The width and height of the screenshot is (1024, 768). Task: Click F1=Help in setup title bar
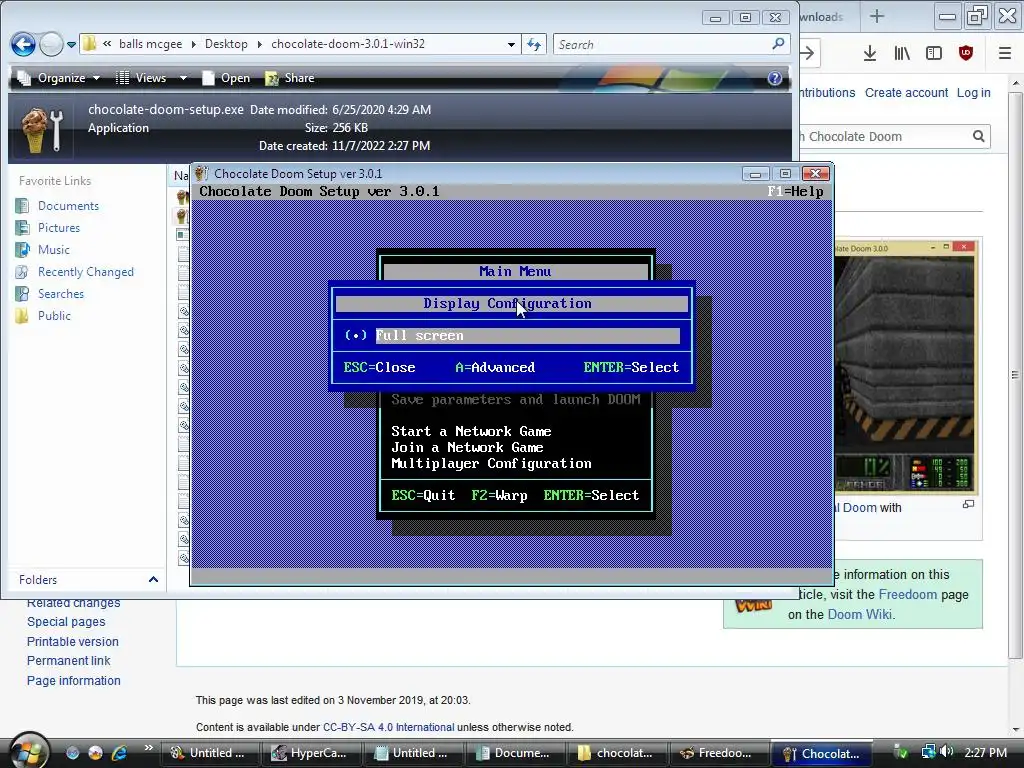click(795, 191)
